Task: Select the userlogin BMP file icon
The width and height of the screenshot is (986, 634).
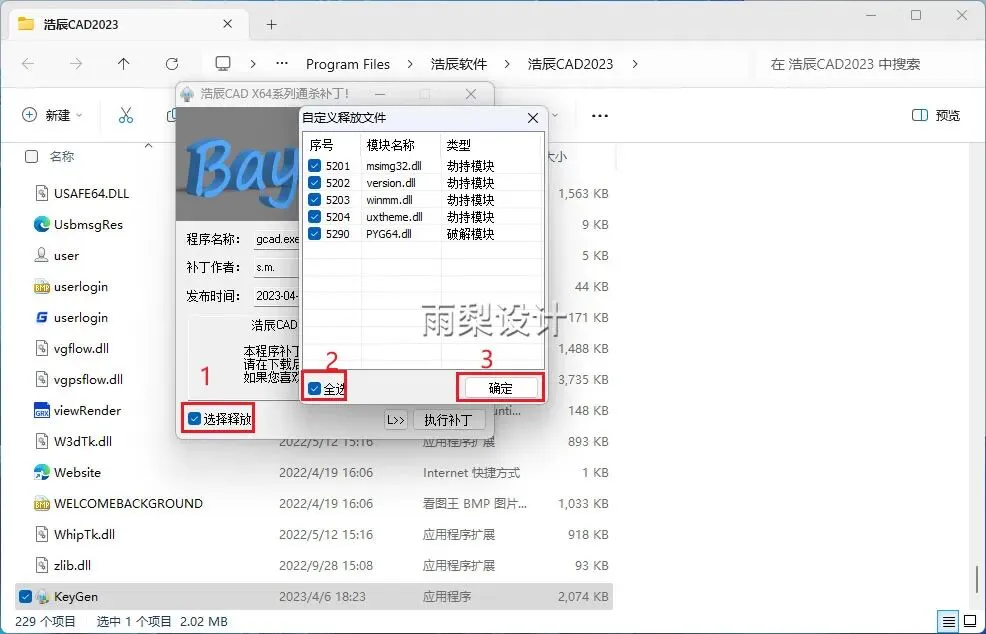Action: 42,287
